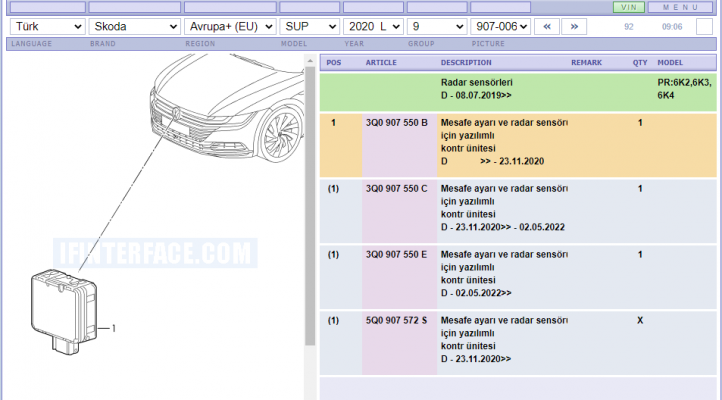Viewport: 722px width, 400px height.
Task: Open the MENU button
Action: (681, 7)
